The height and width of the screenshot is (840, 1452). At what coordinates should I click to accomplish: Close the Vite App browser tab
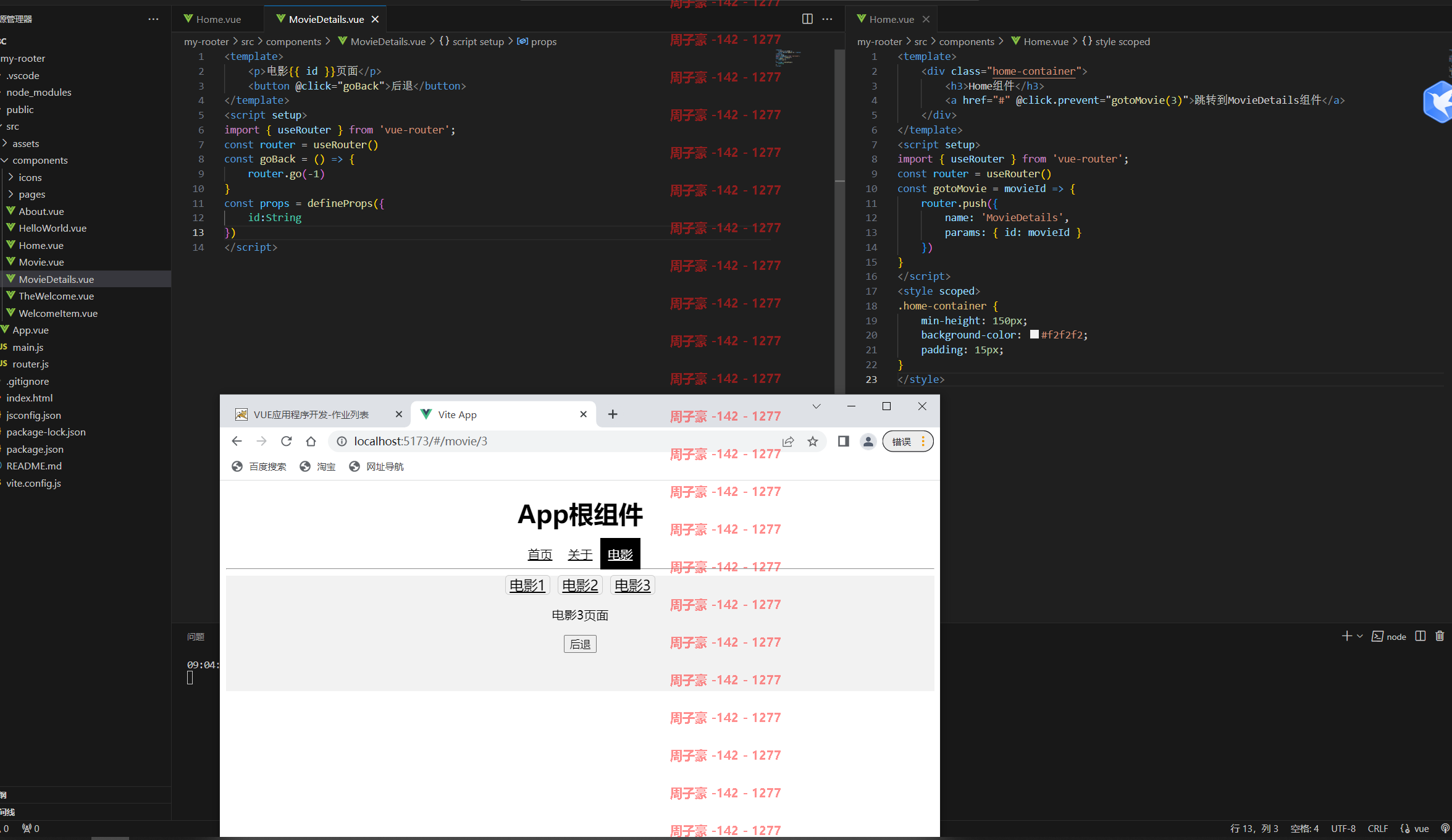click(x=584, y=414)
